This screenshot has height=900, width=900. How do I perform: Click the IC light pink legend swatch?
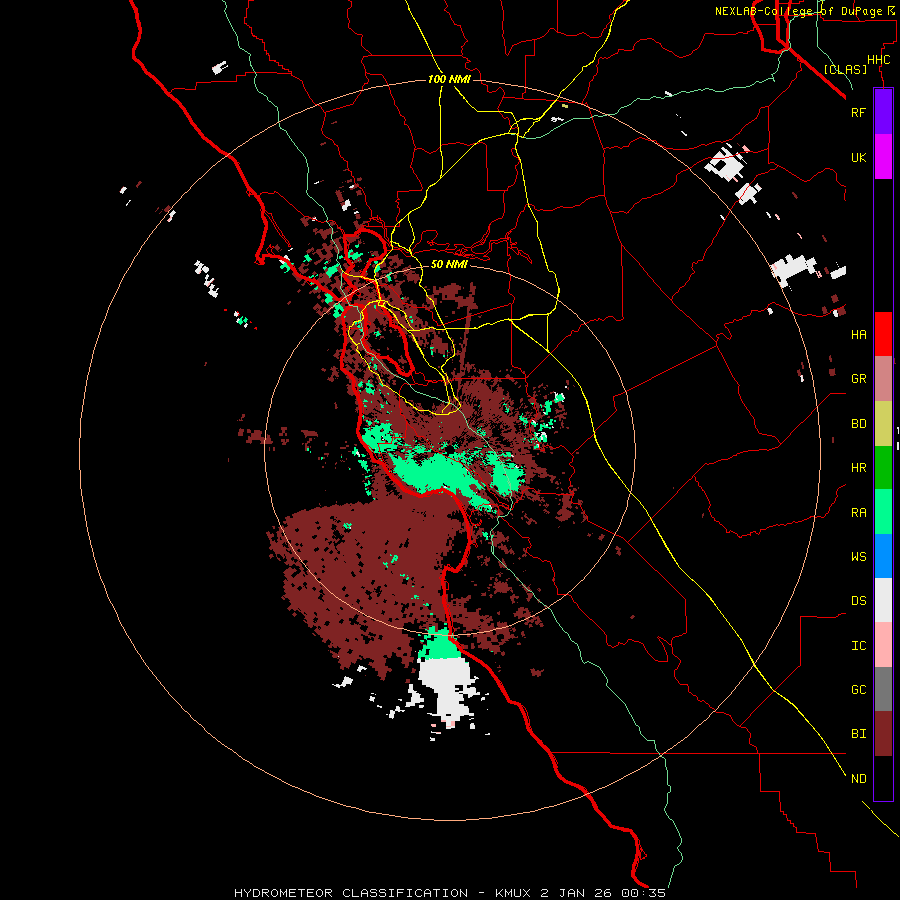(x=883, y=645)
